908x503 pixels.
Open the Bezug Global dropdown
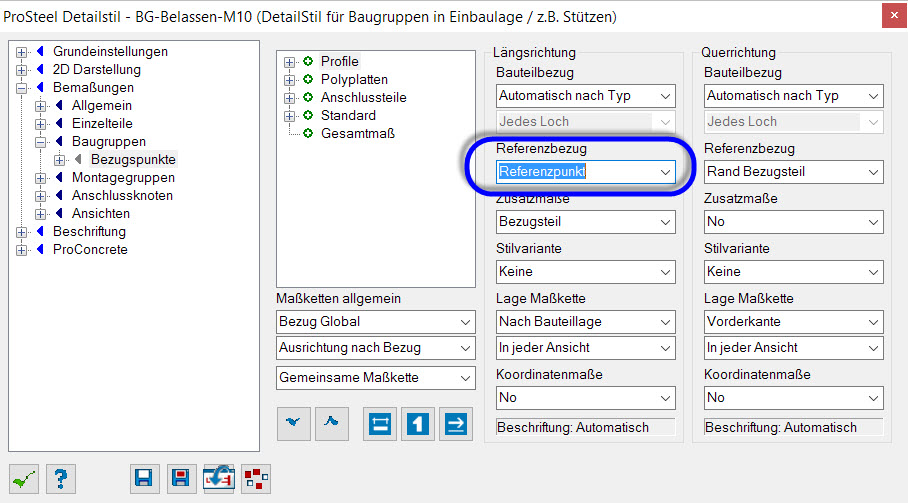coord(375,322)
